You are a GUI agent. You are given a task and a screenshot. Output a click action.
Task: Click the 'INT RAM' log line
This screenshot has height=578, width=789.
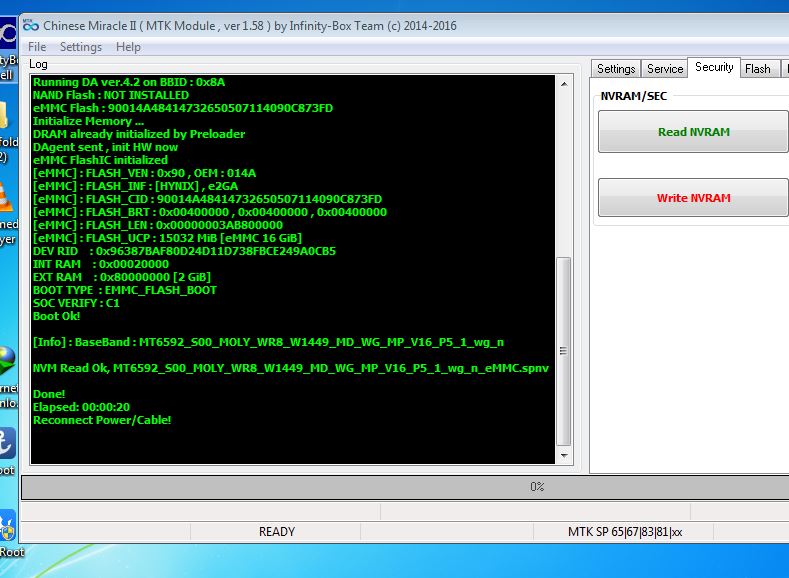coord(101,264)
